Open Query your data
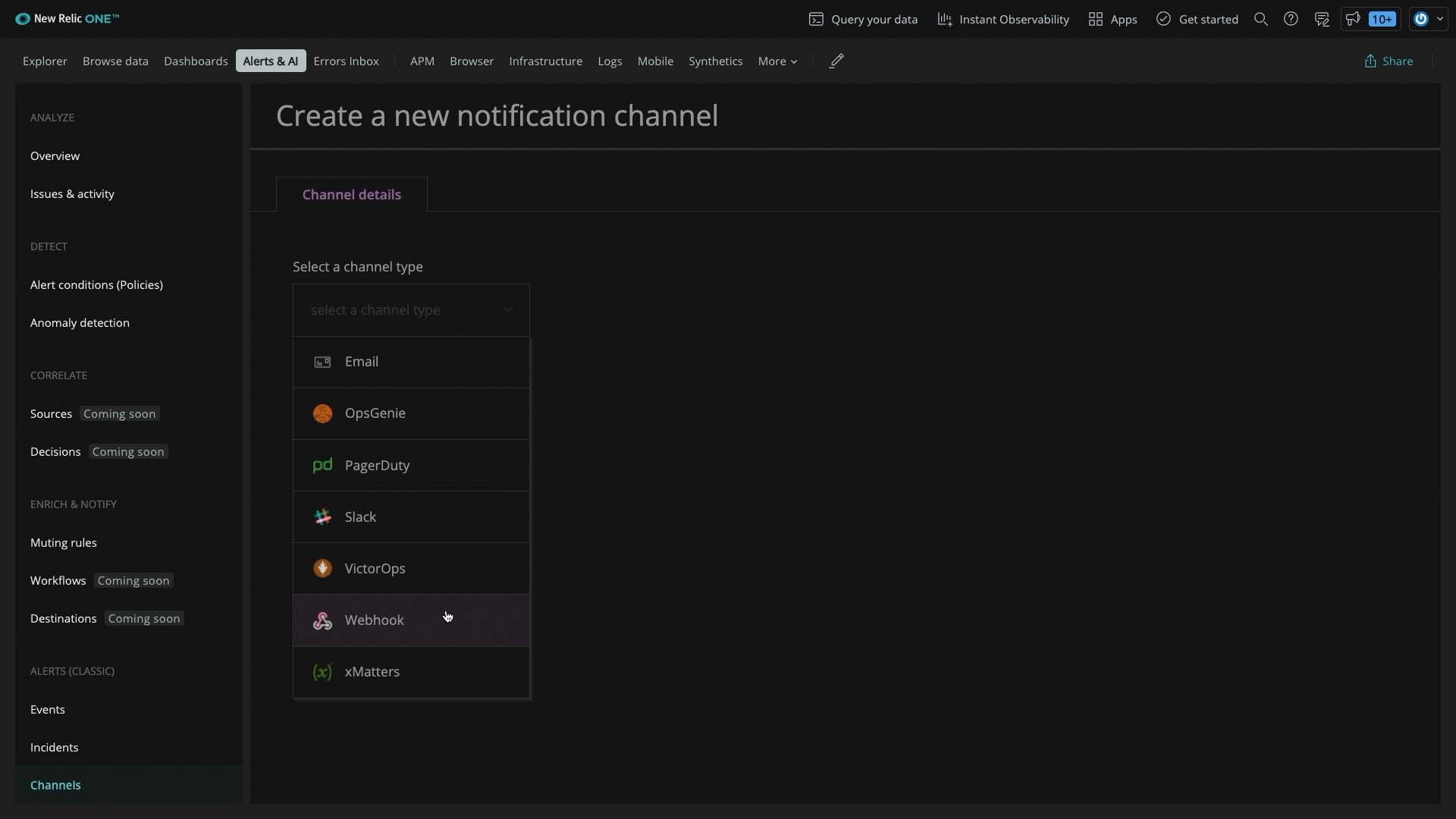 click(863, 19)
